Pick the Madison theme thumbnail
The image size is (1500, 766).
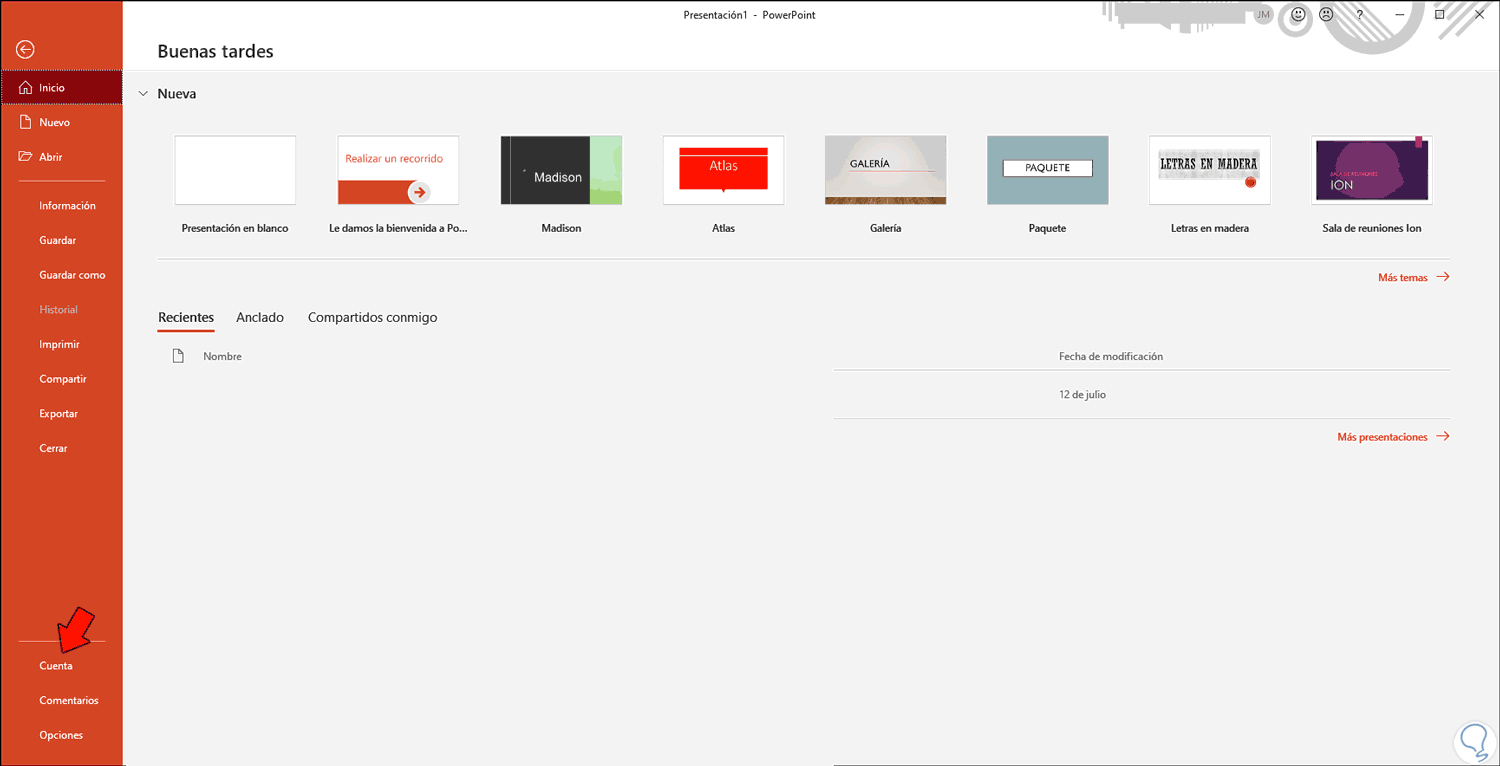(561, 171)
